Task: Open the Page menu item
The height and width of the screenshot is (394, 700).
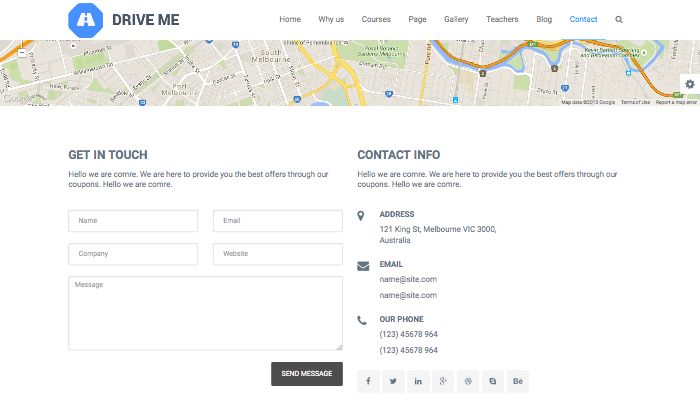Action: pyautogui.click(x=417, y=19)
